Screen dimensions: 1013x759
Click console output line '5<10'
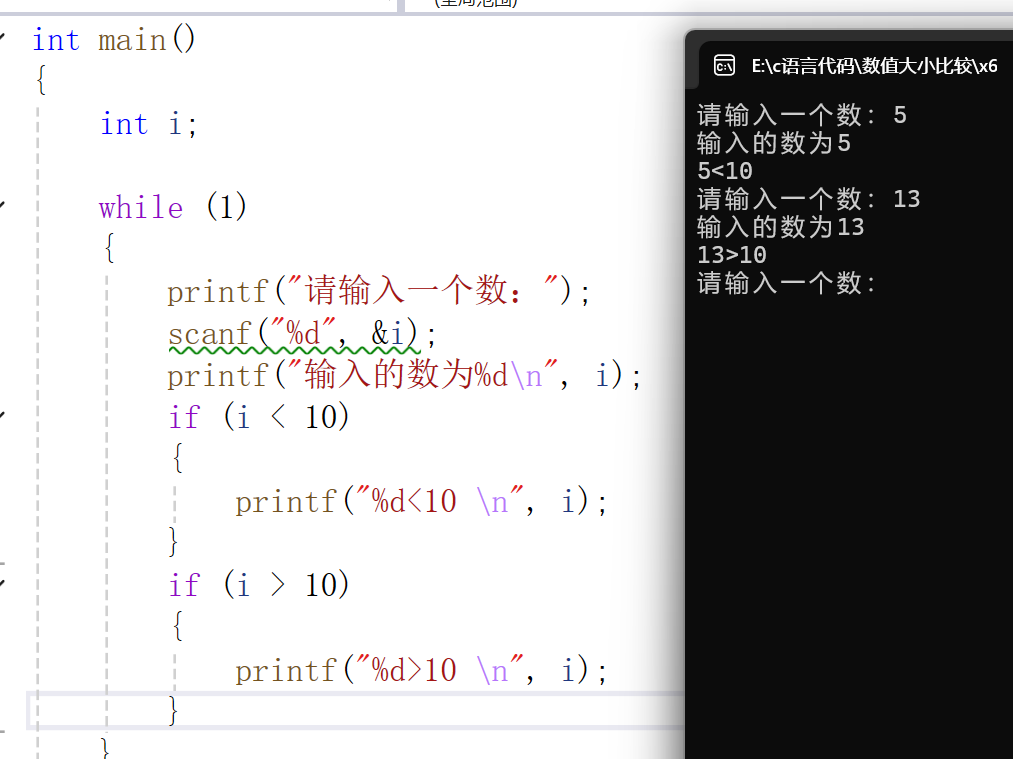click(725, 171)
